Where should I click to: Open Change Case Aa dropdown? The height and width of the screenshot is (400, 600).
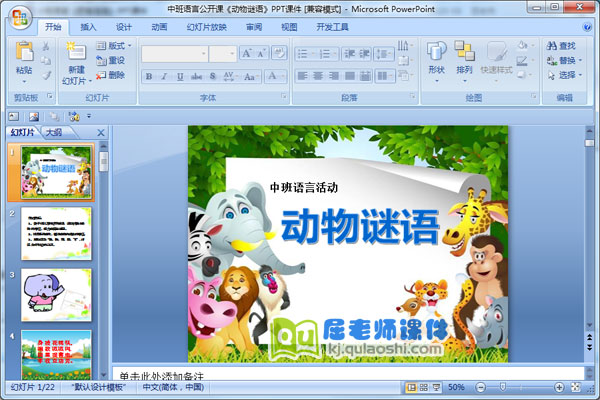pos(251,76)
